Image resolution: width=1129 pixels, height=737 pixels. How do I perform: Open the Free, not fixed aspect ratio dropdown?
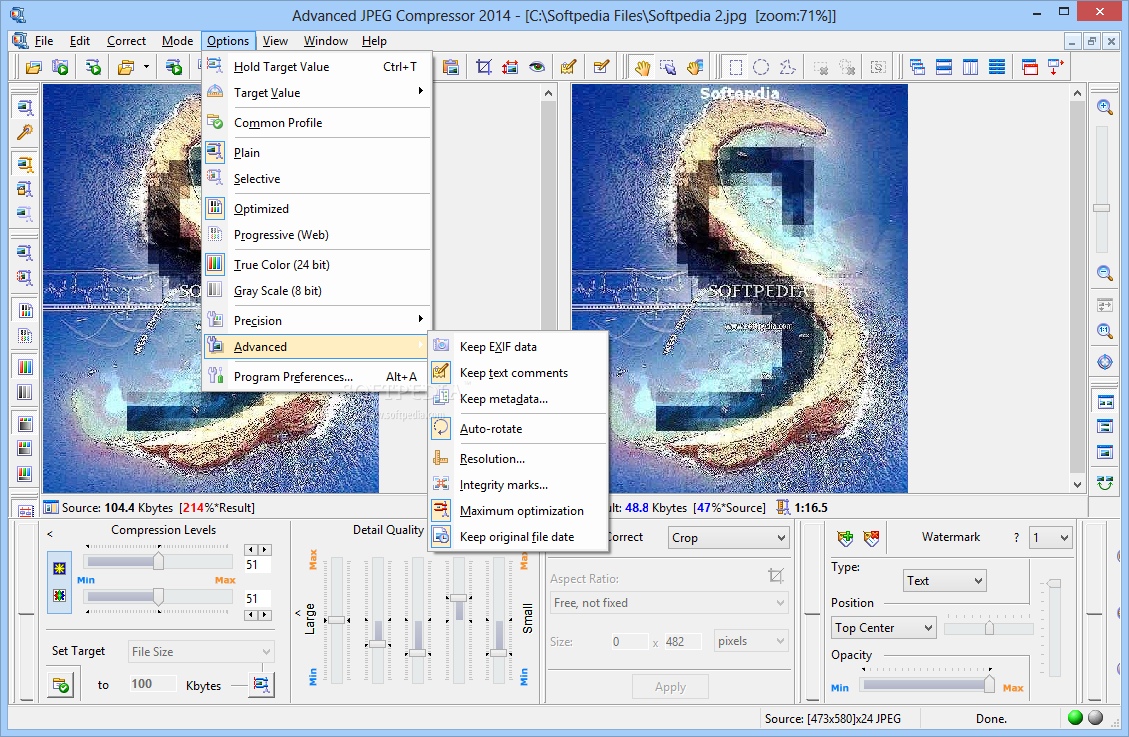pos(669,603)
